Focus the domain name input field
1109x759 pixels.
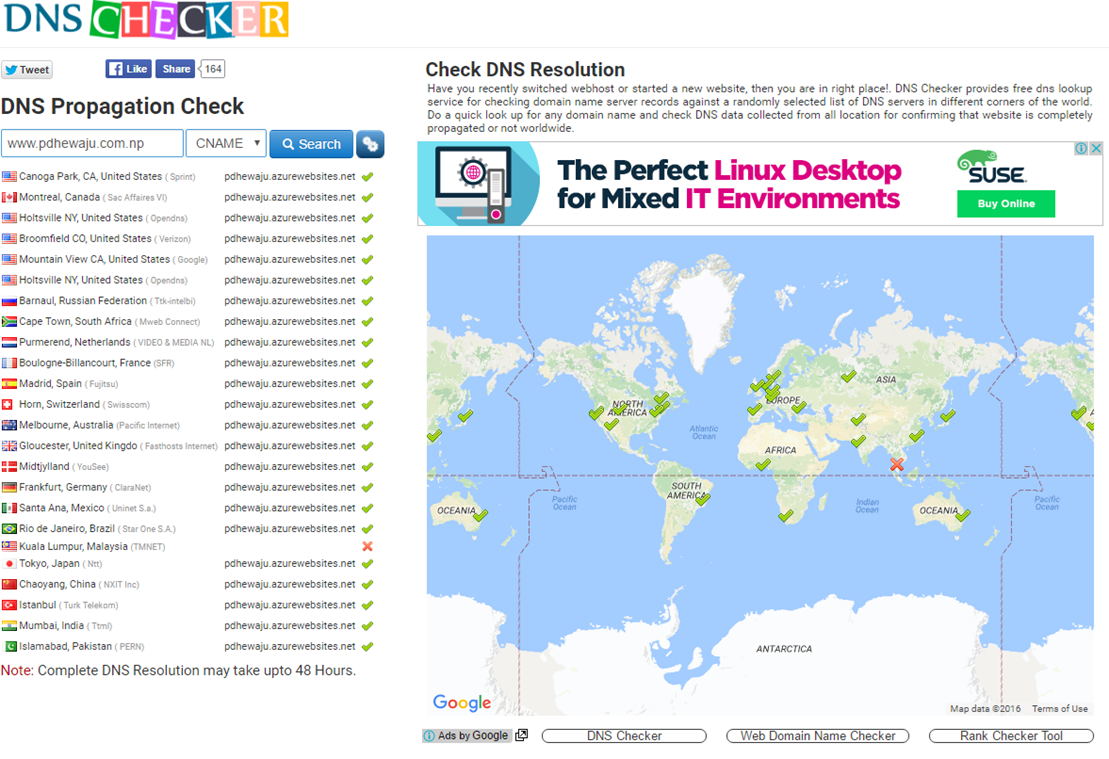(x=92, y=143)
